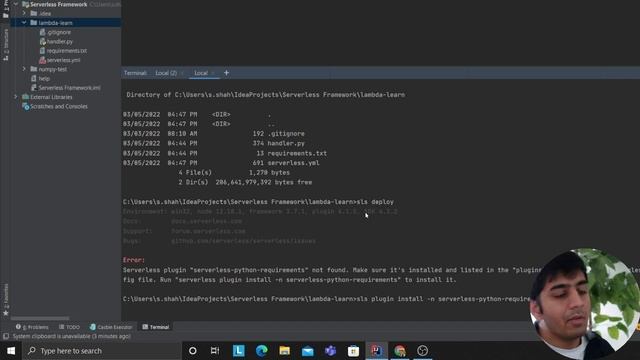640x360 pixels.
Task: Expand the numpy-test folder arrow
Action: [x=24, y=69]
